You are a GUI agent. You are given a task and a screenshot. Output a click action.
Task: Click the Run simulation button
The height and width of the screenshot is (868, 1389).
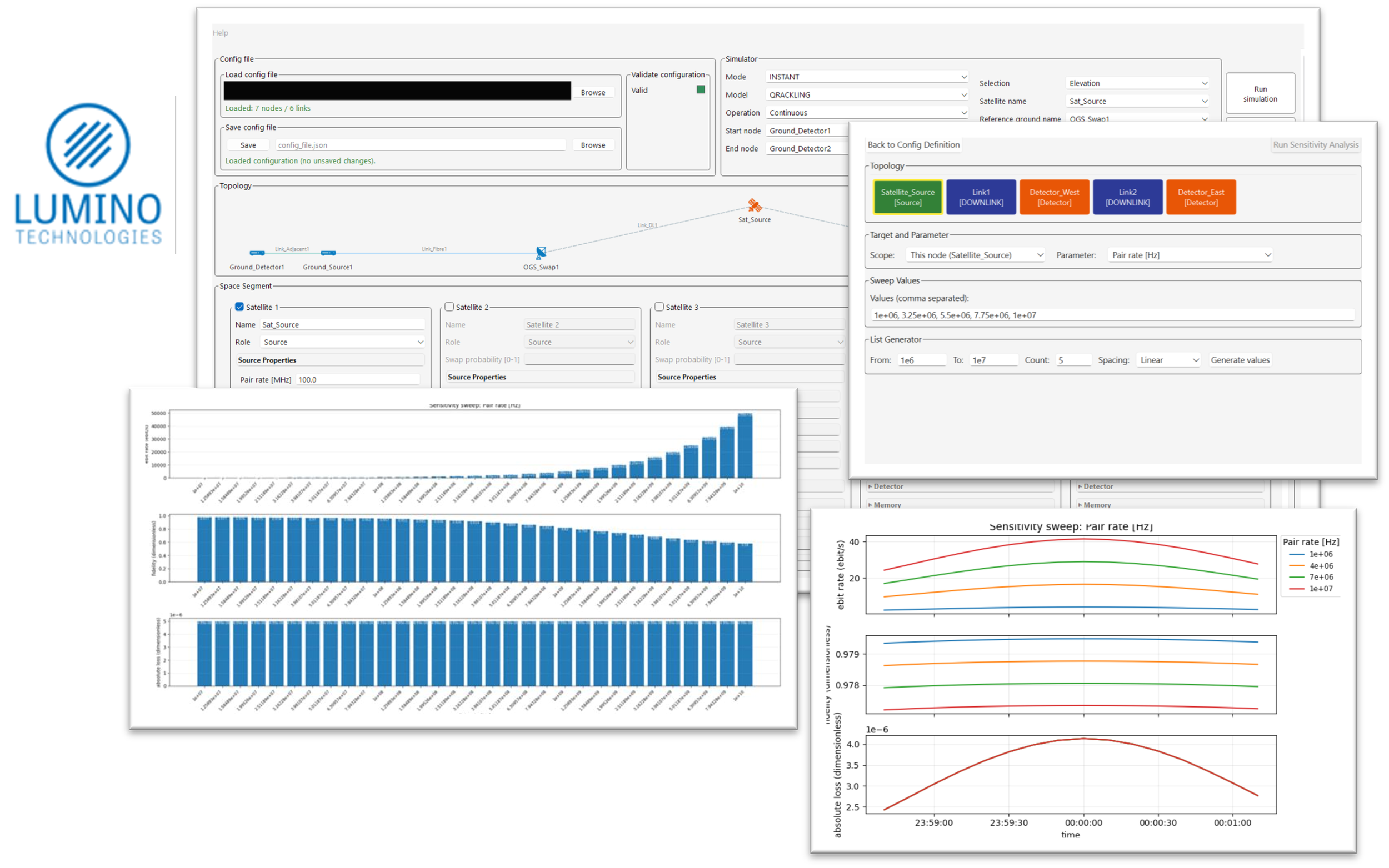[x=1260, y=93]
